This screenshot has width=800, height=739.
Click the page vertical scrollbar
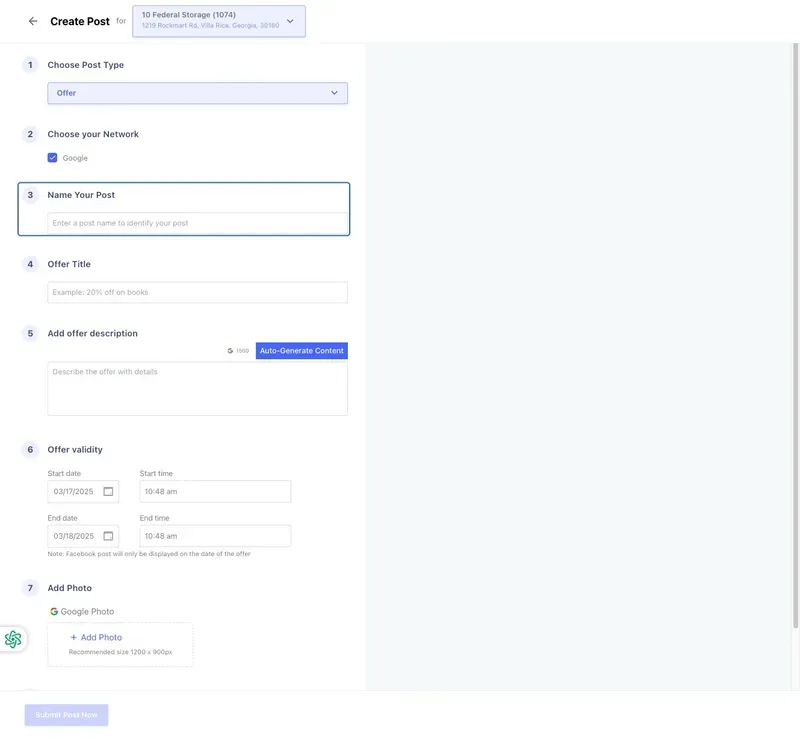795,335
